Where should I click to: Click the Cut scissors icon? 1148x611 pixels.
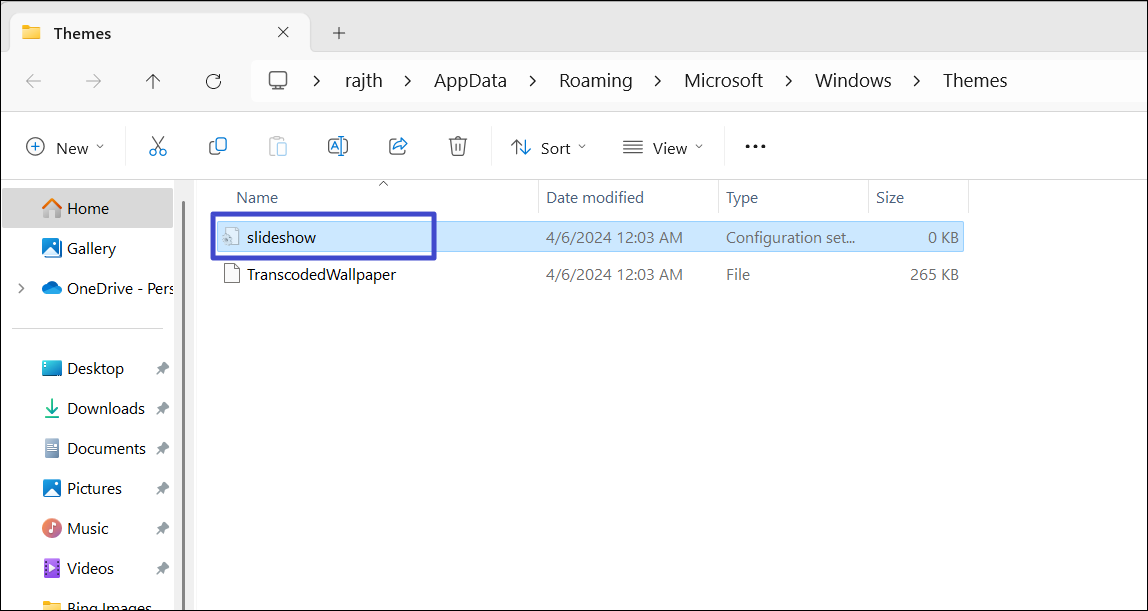[x=157, y=147]
